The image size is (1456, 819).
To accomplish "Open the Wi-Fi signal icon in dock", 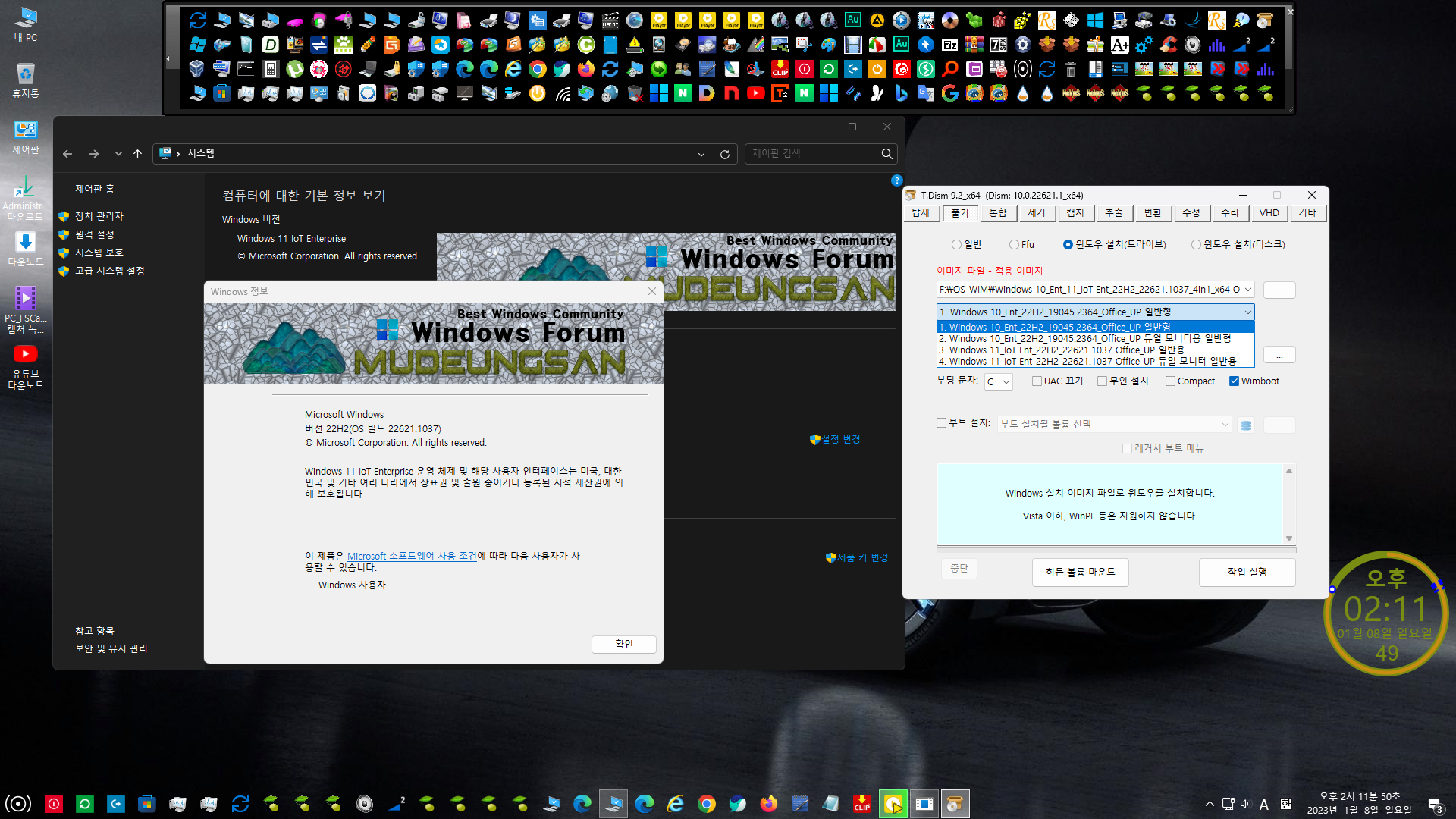I will click(562, 93).
